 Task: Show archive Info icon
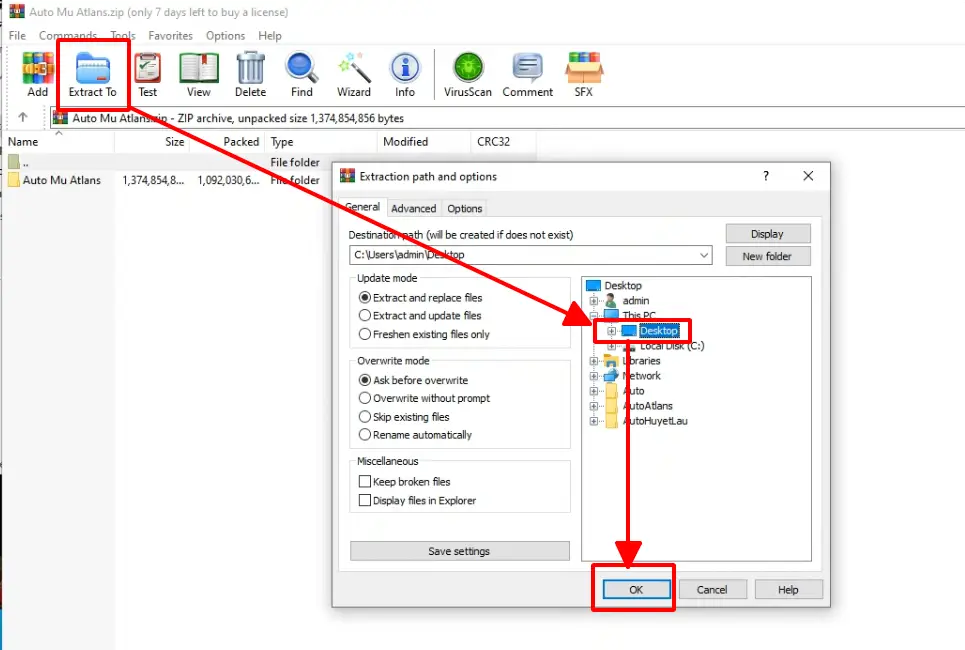pyautogui.click(x=405, y=68)
